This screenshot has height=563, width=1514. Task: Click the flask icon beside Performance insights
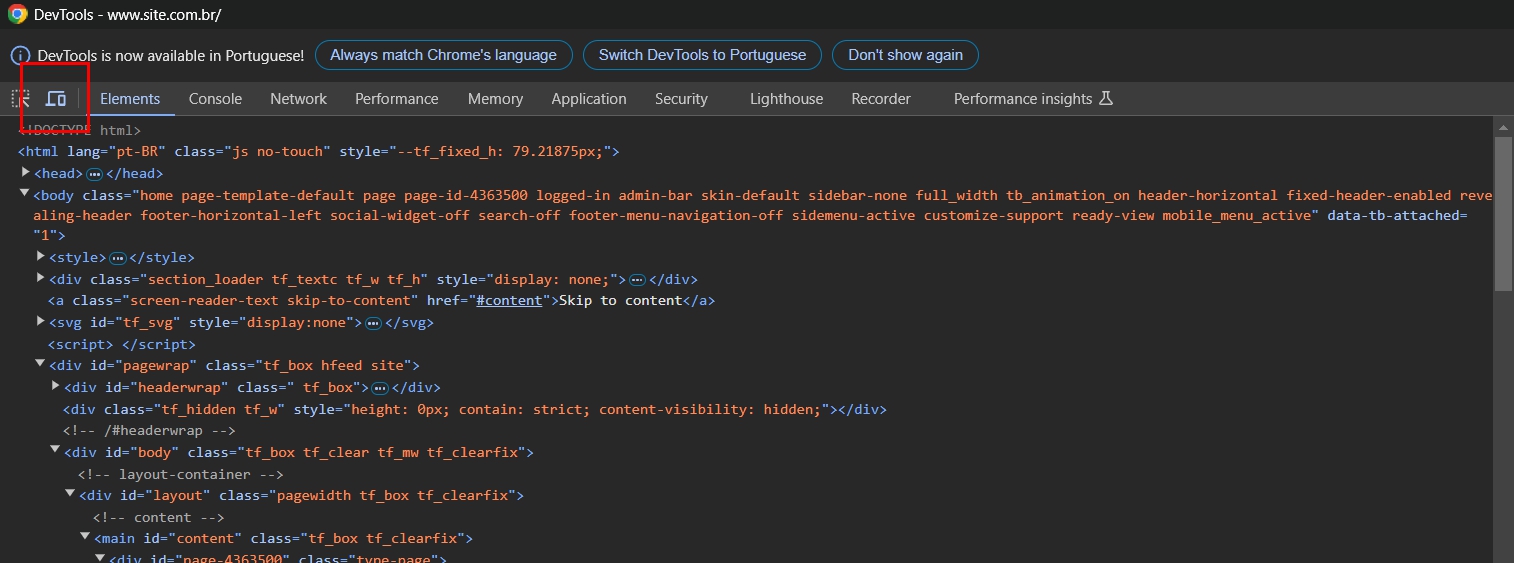tap(1105, 98)
